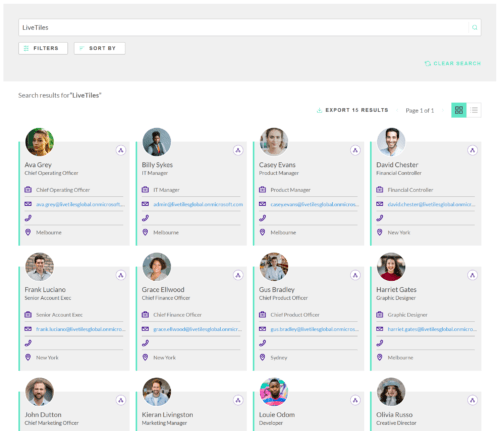
Task: Click Casey Evans' email link
Action: point(315,204)
